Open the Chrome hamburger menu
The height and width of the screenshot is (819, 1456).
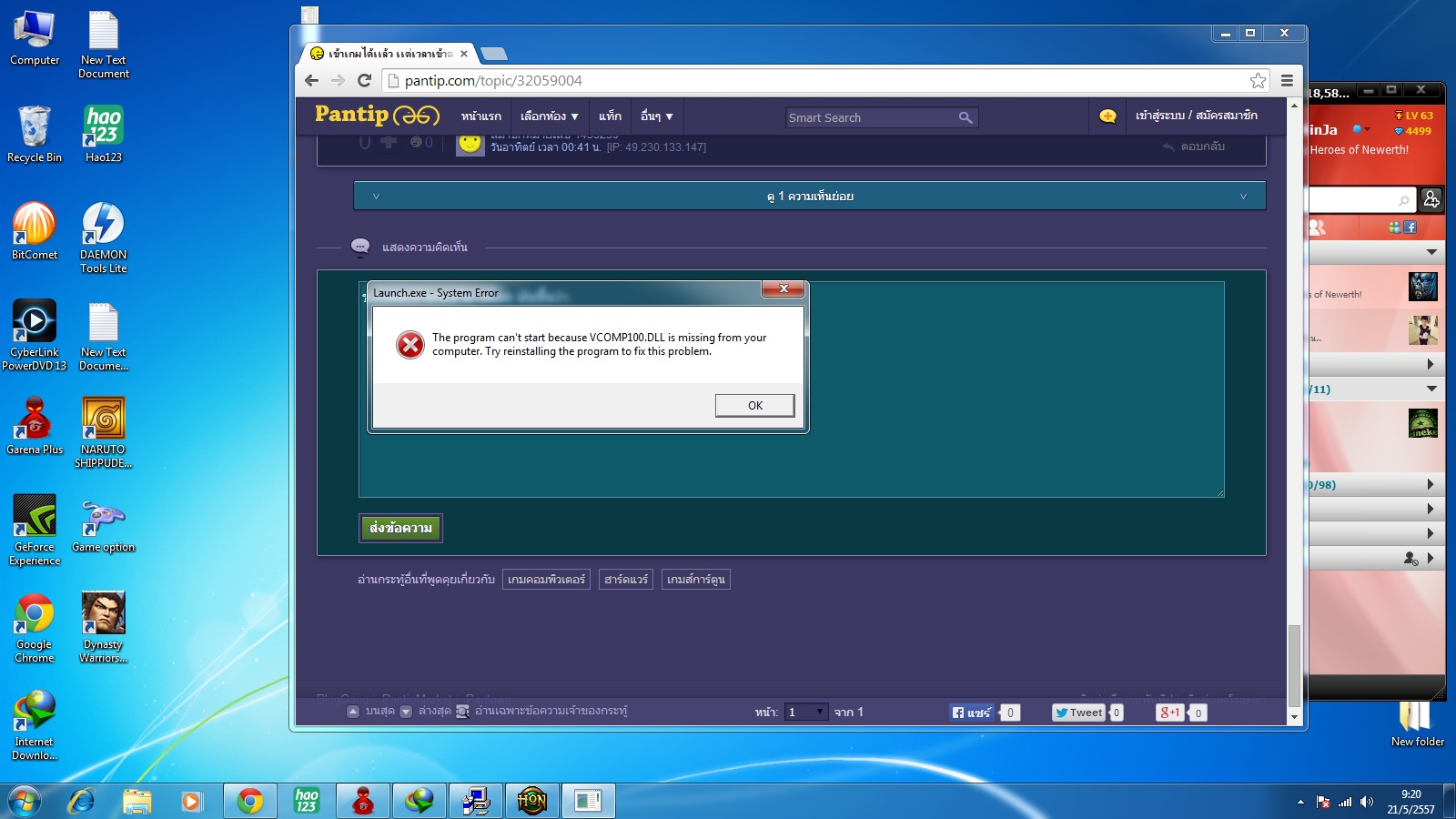1287,80
